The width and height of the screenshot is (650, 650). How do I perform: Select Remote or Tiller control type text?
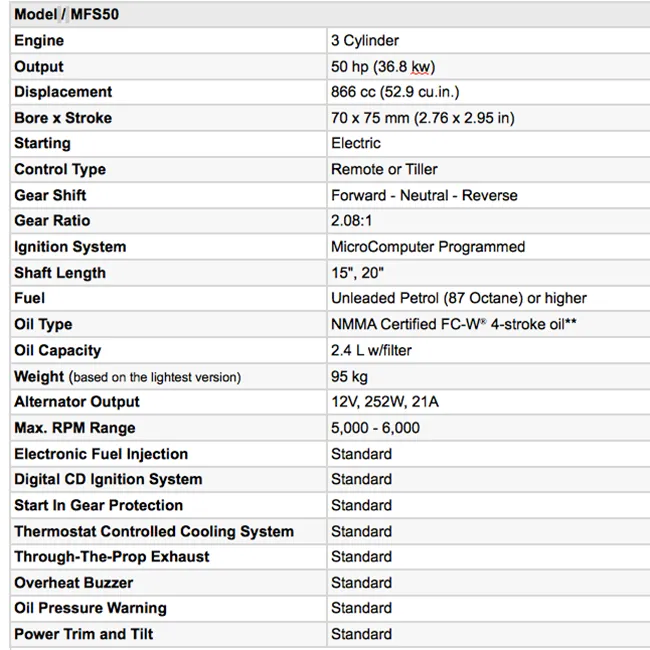pyautogui.click(x=384, y=170)
